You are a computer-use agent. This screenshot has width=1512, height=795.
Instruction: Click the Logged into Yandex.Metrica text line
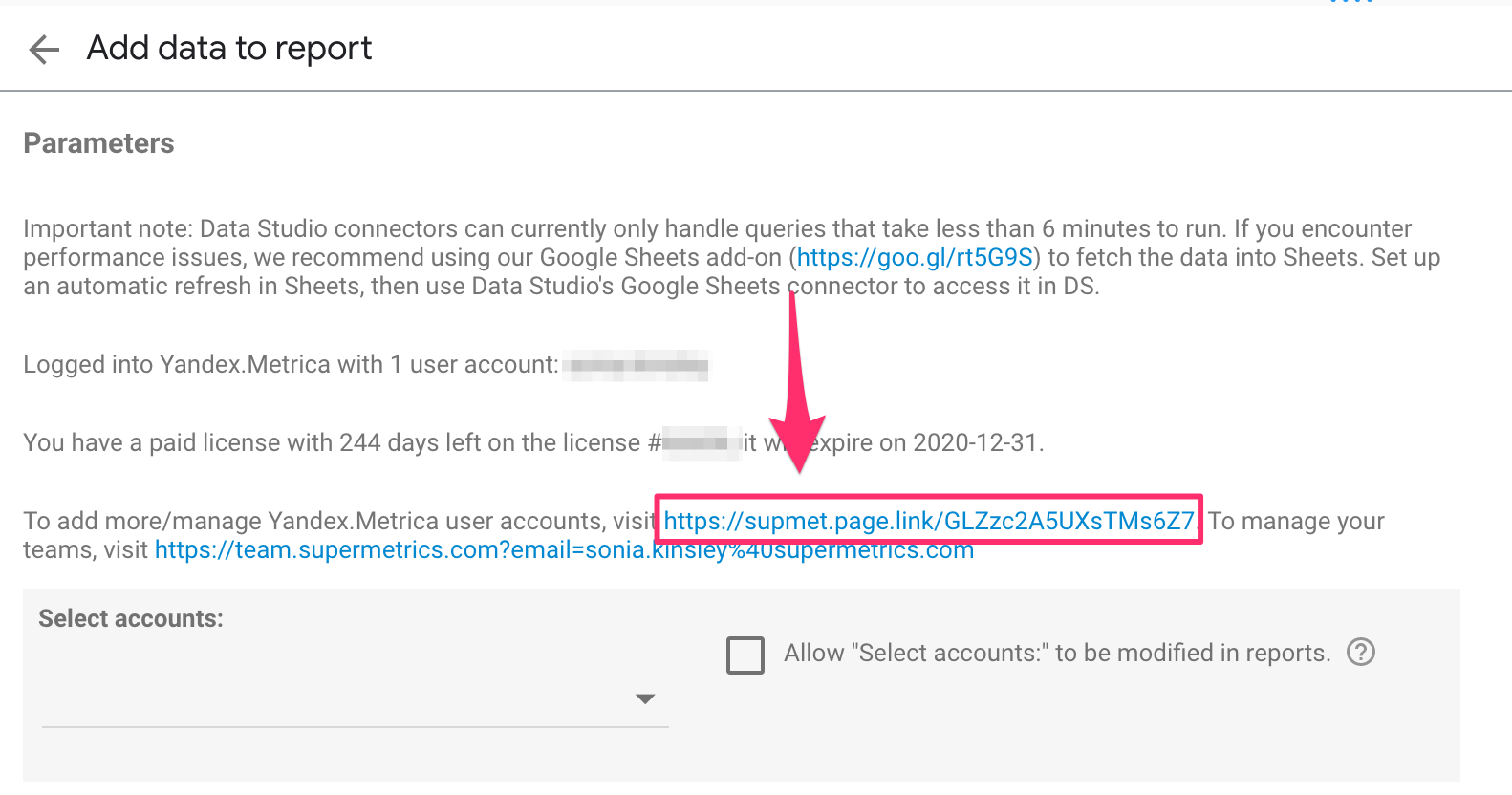291,364
